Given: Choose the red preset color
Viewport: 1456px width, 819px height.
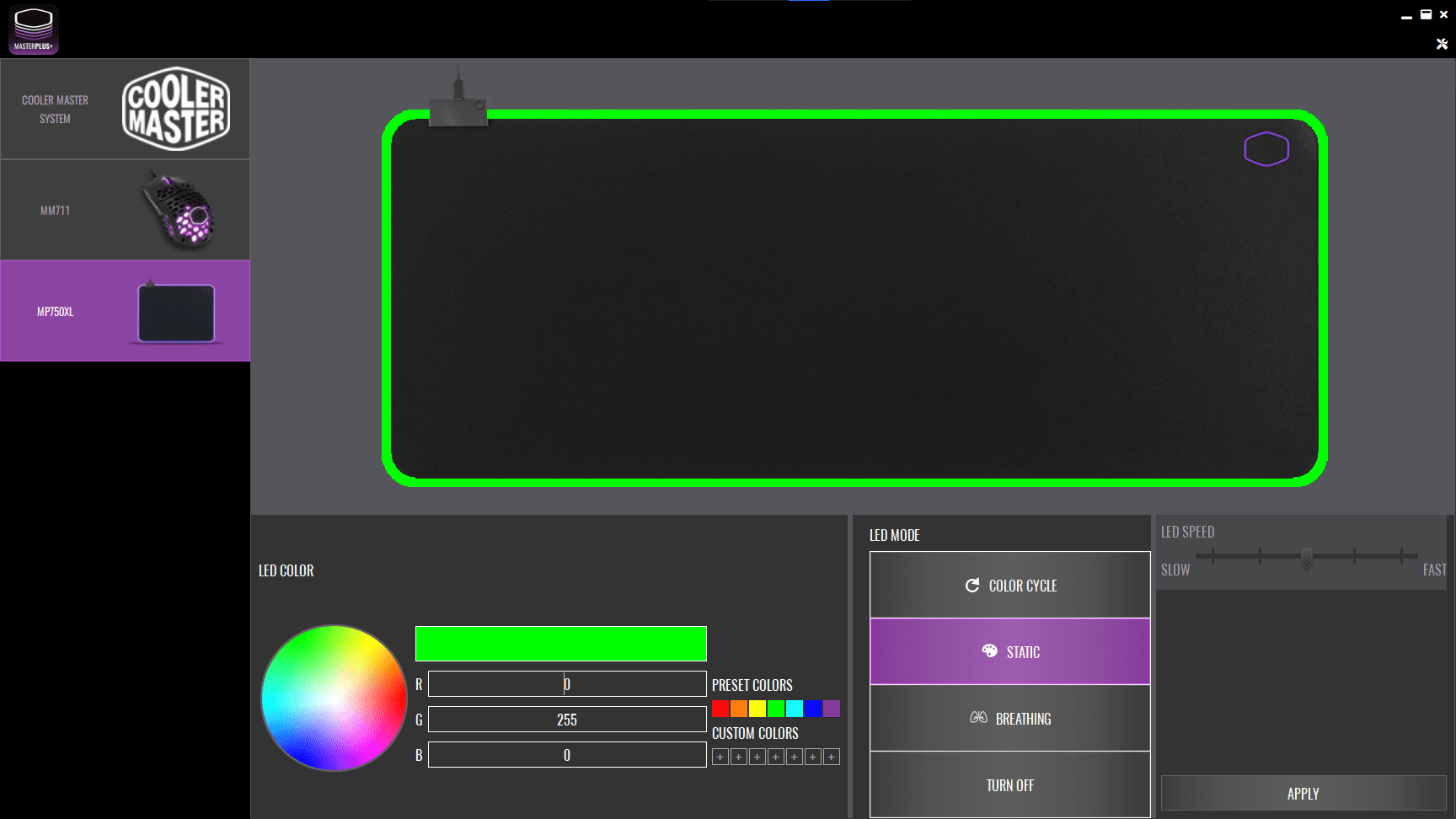Looking at the screenshot, I should tap(720, 709).
